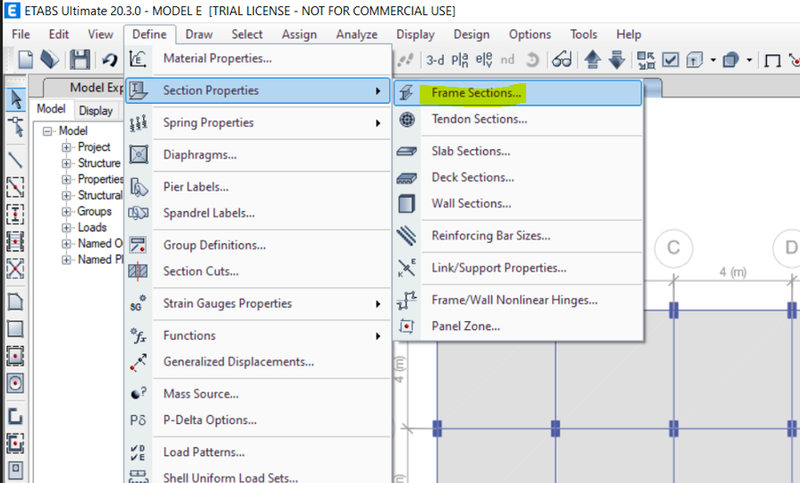Switch to the Display tab in explorer

95,110
